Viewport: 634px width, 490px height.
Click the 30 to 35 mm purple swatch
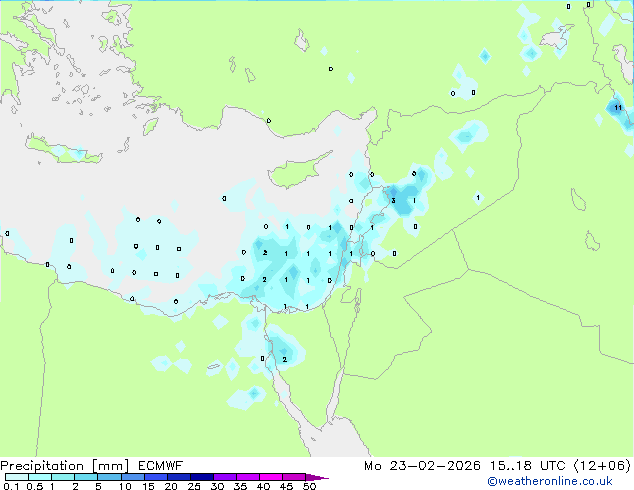point(224,477)
